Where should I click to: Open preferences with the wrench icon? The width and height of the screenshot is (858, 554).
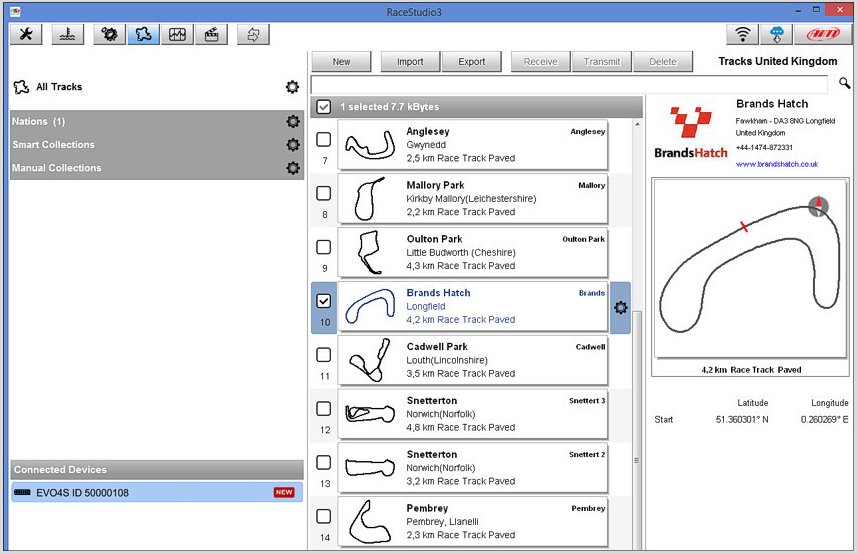pos(25,34)
